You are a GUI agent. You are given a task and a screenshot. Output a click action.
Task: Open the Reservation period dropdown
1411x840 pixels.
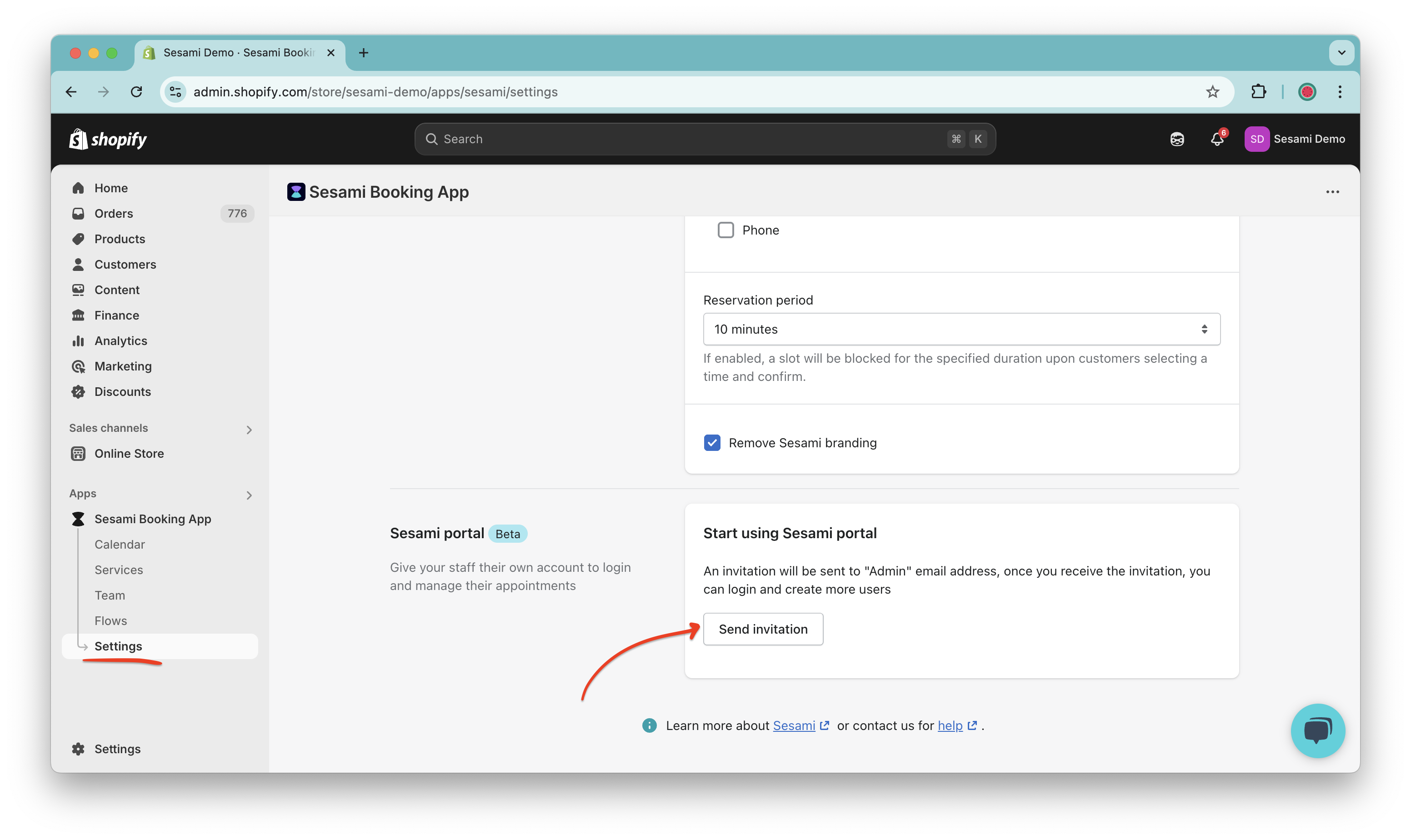tap(961, 329)
